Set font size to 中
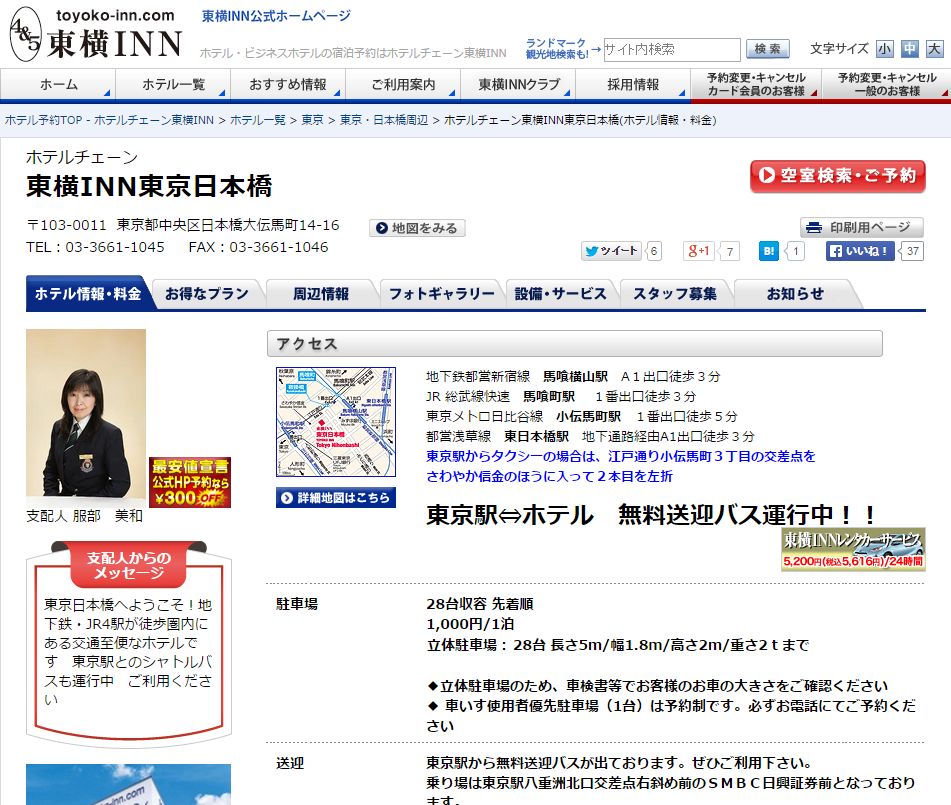Viewport: 951px width, 805px height. (x=909, y=49)
